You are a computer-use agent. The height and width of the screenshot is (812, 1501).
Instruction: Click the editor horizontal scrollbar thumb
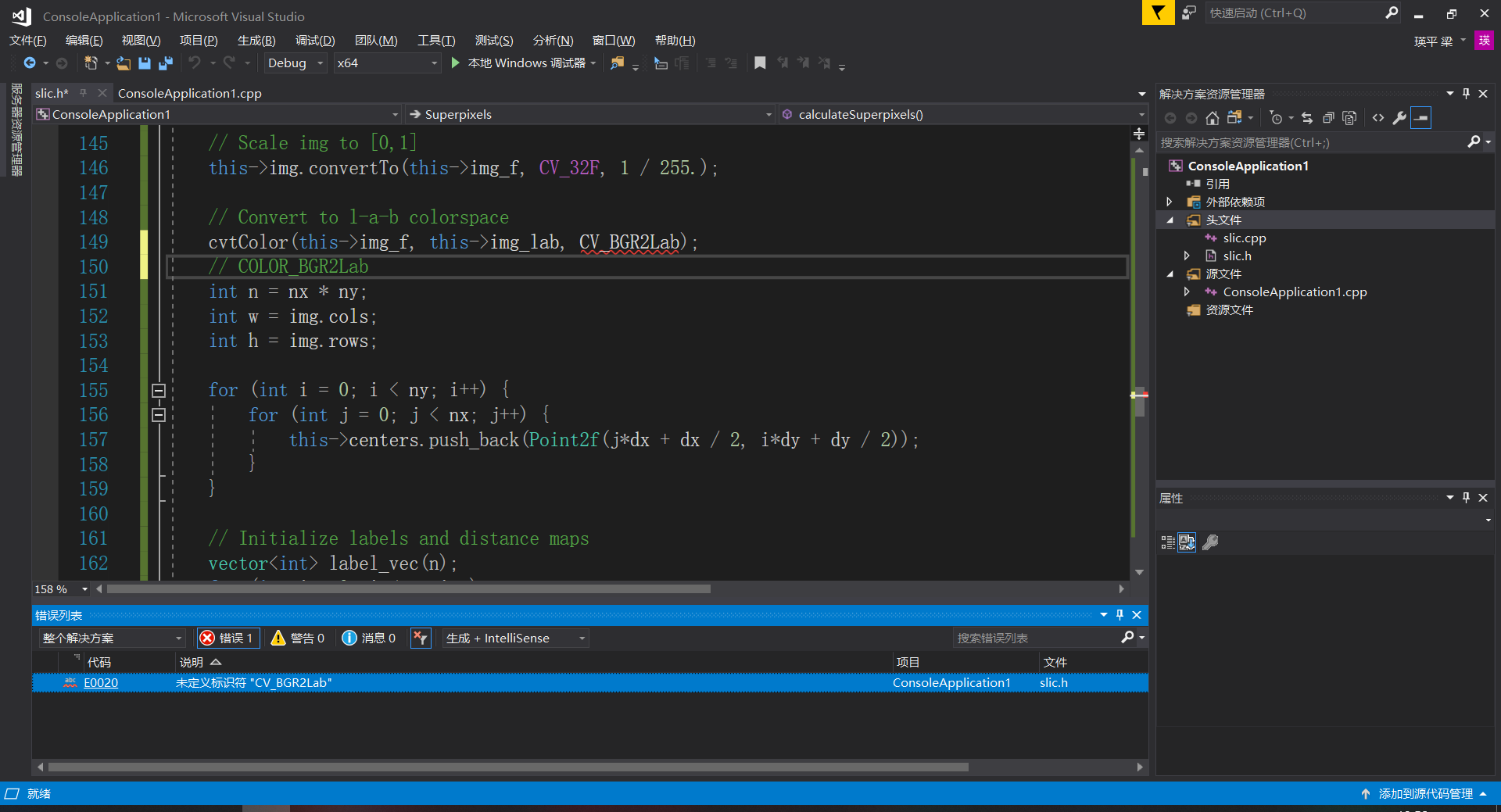point(409,588)
